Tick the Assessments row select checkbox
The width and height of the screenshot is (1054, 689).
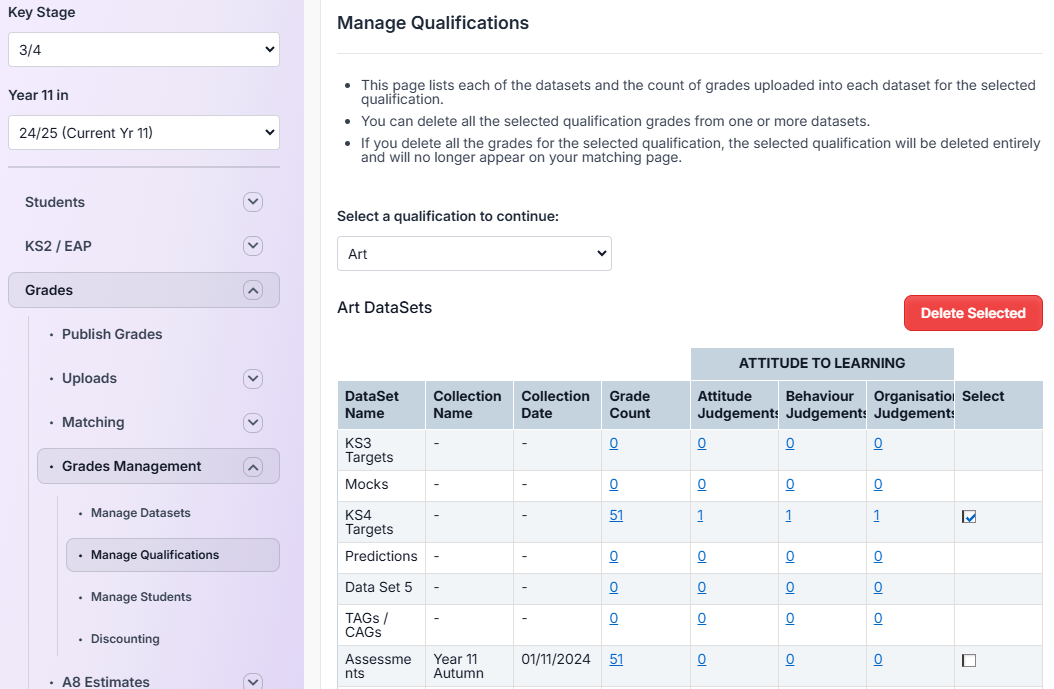click(x=969, y=660)
